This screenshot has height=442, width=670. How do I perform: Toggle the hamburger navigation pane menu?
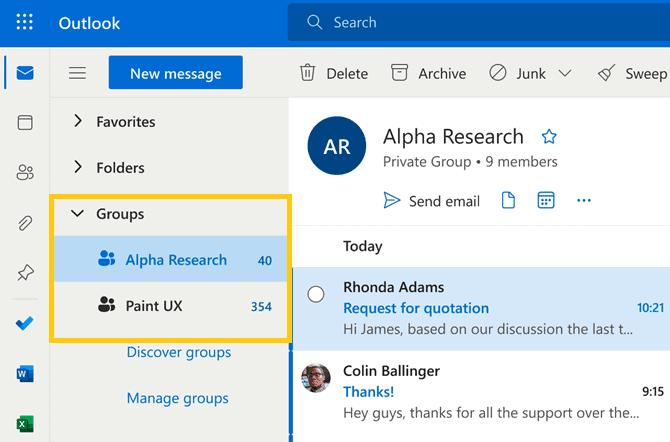(x=77, y=73)
